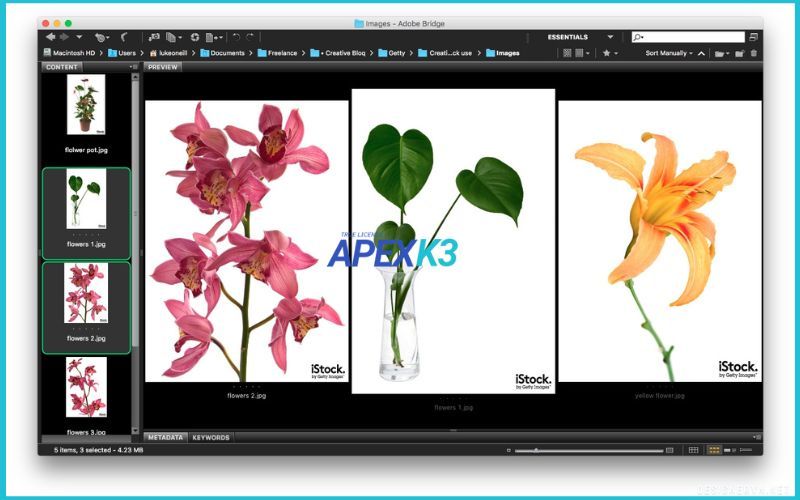Click the Documents folder breadcrumb
This screenshot has width=800, height=500.
tap(222, 53)
